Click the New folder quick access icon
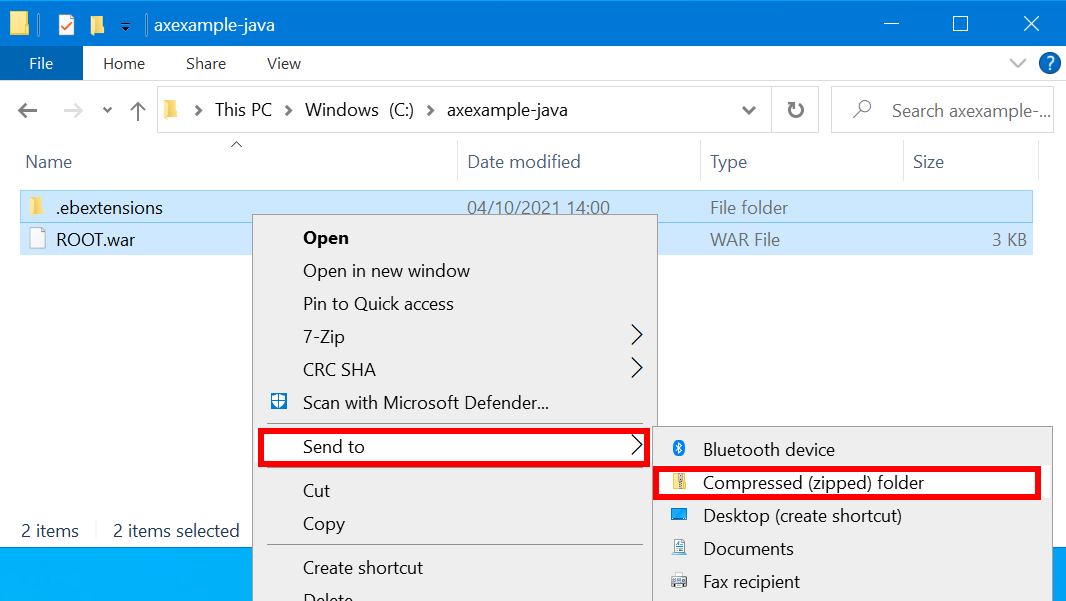 point(97,25)
